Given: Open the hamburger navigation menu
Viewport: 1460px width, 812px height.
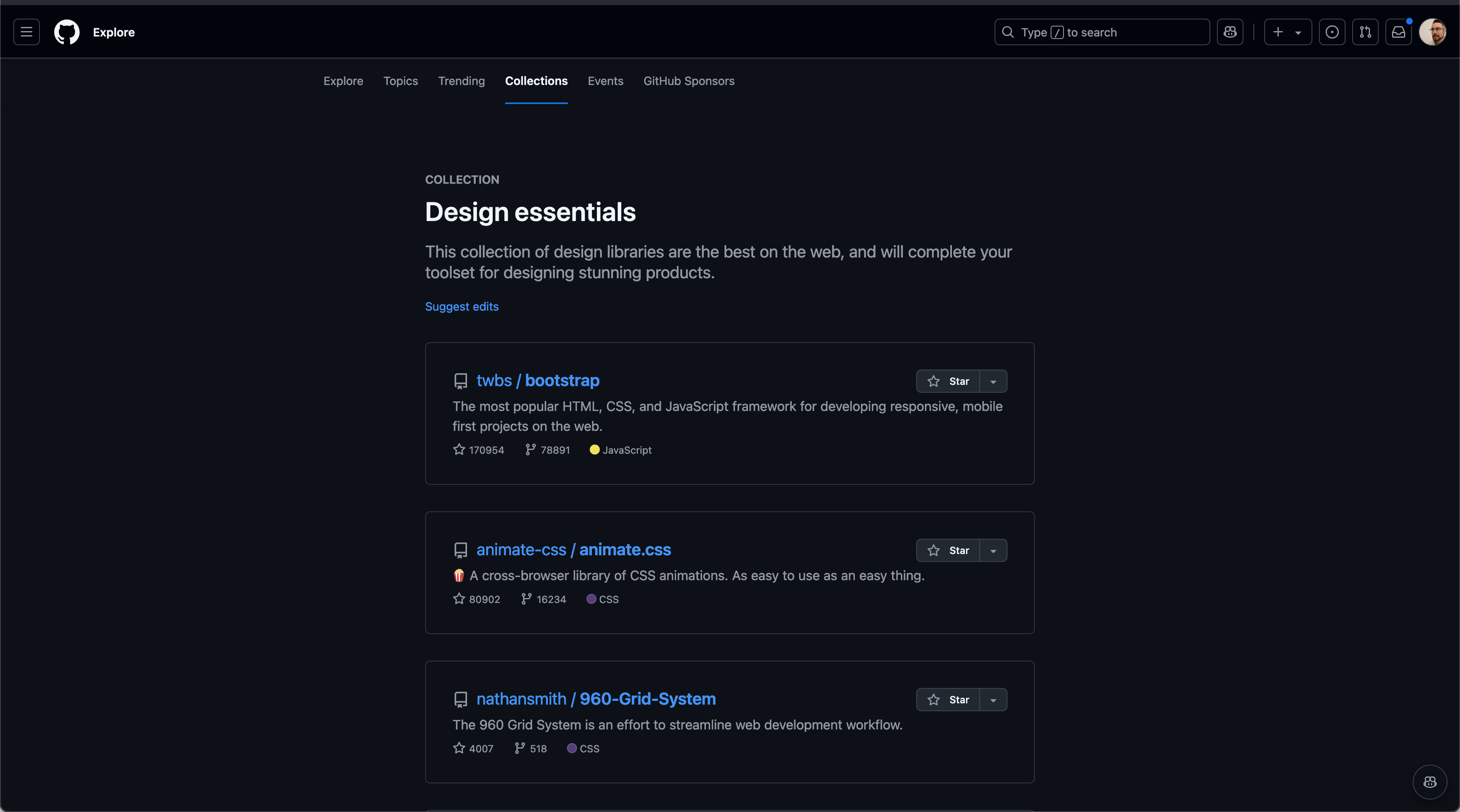Looking at the screenshot, I should 26,32.
